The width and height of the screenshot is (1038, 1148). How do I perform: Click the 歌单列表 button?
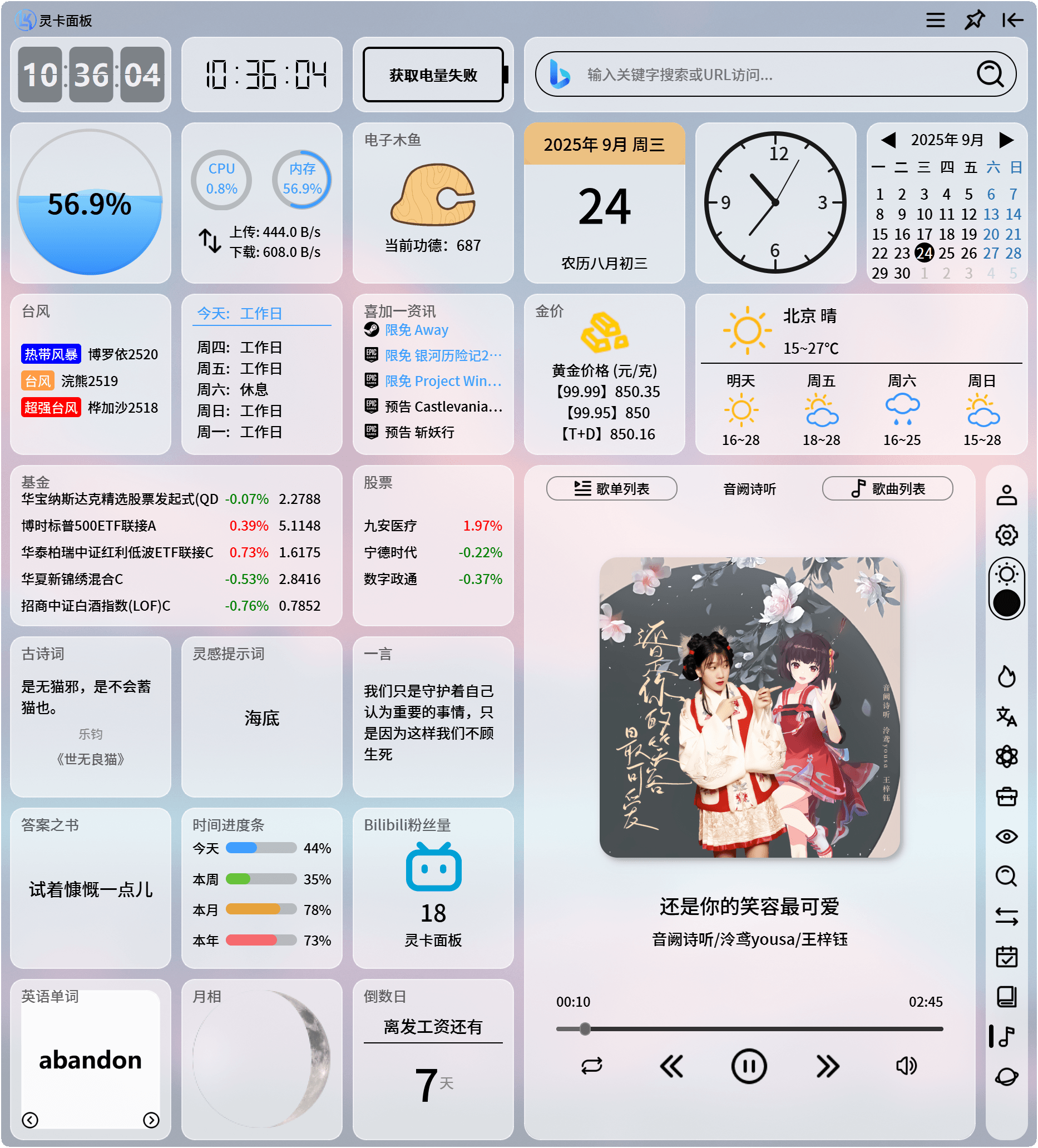611,488
